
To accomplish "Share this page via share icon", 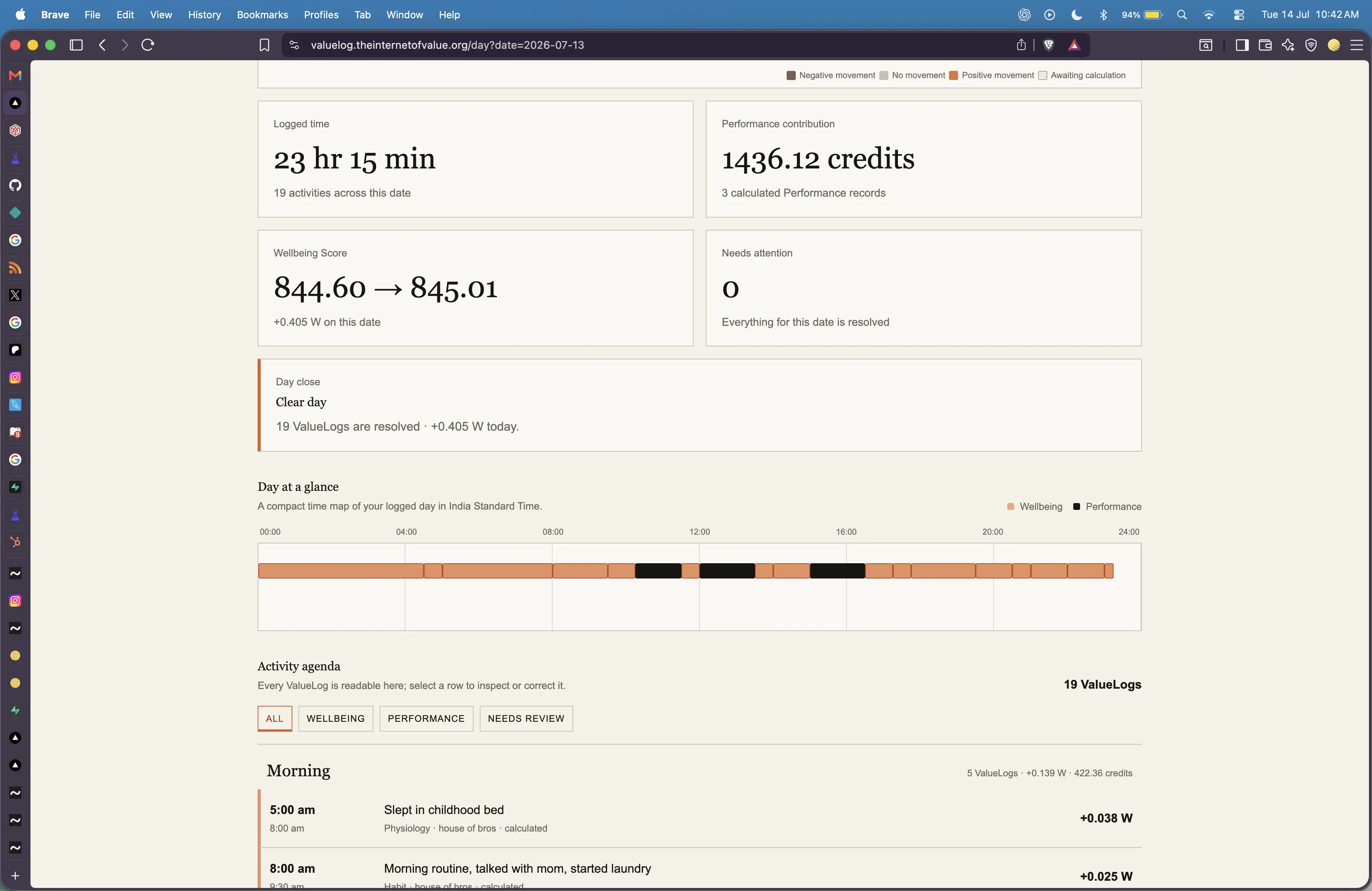I will click(1021, 45).
